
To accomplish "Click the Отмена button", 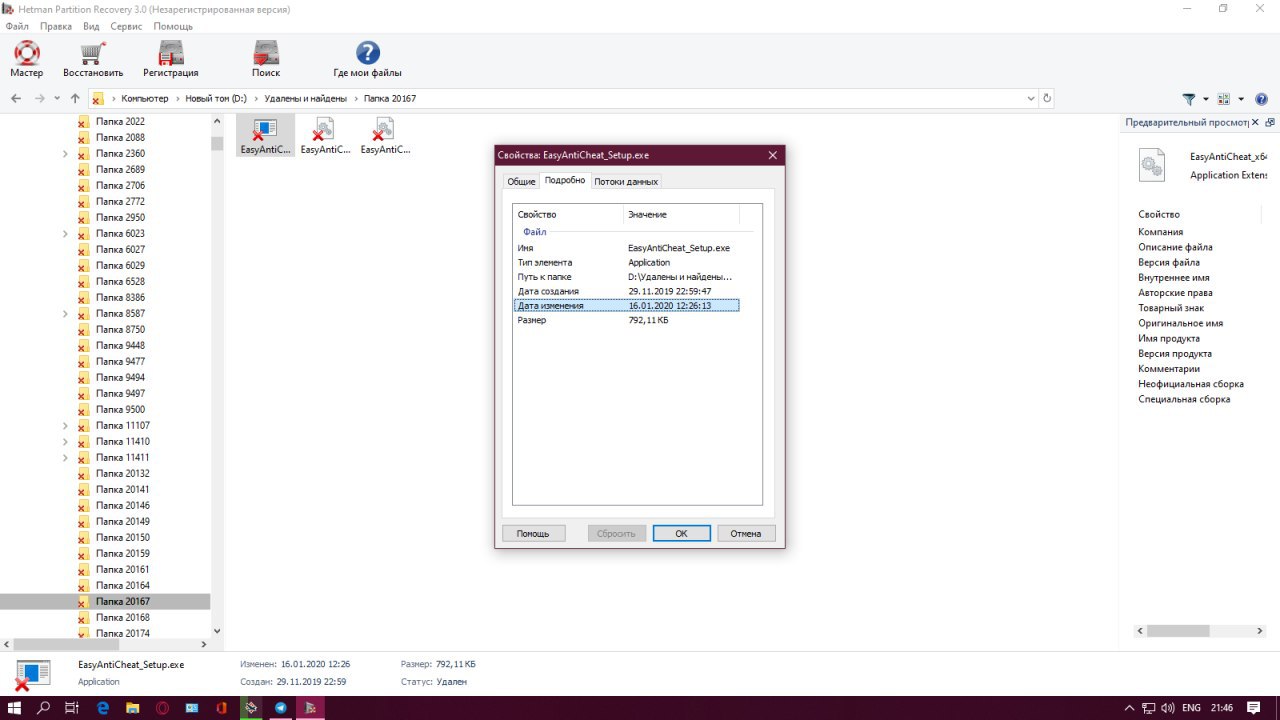I will [746, 534].
